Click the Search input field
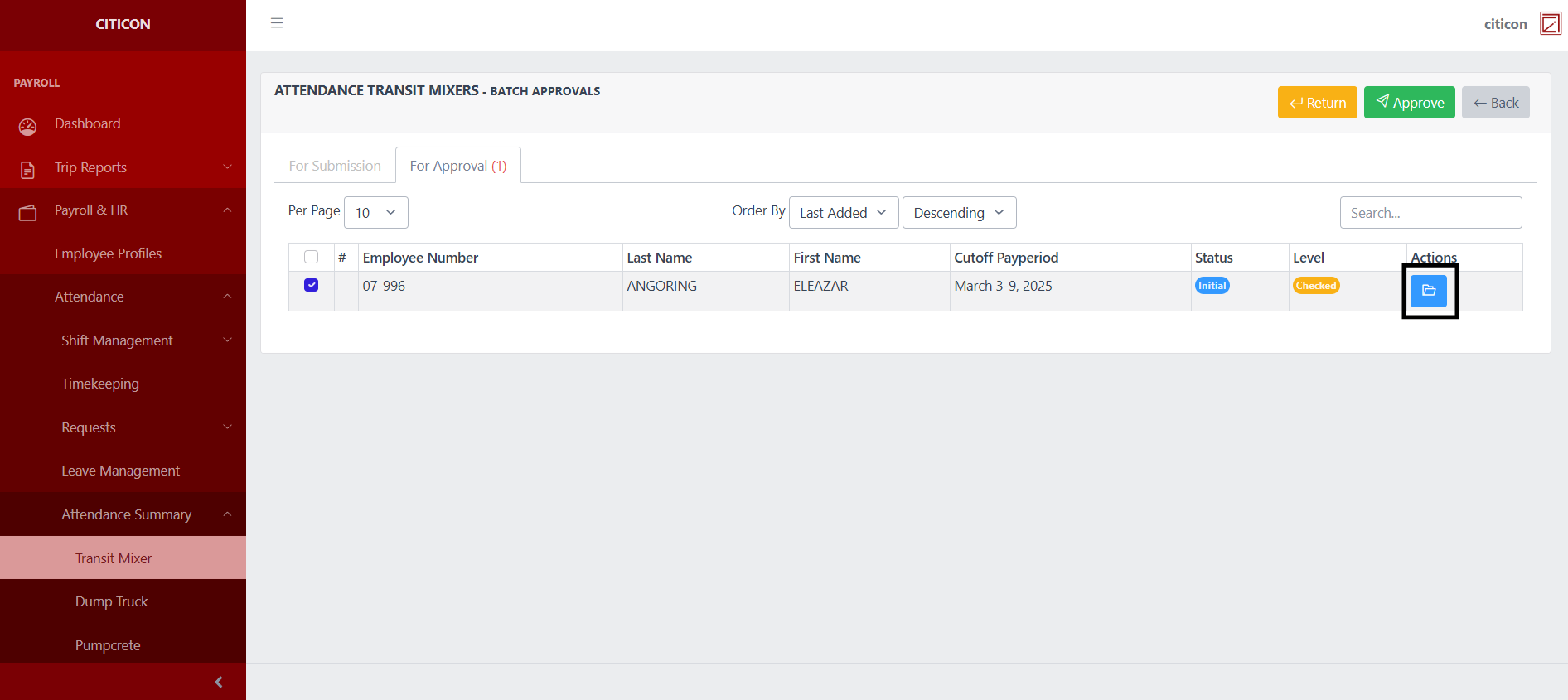Viewport: 1568px width, 700px height. pos(1430,213)
